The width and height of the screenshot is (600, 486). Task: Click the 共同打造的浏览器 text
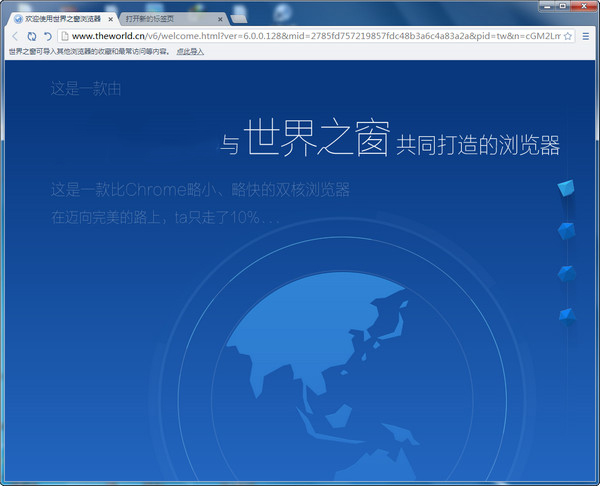click(x=478, y=145)
